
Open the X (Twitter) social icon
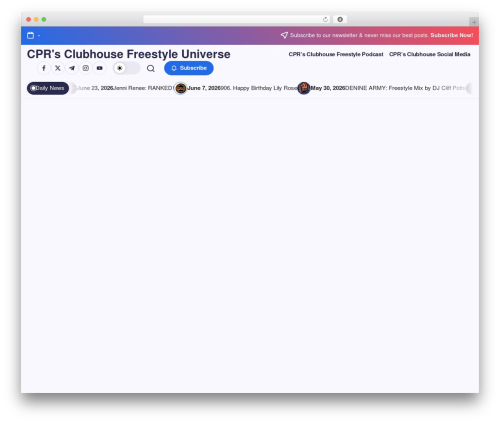coord(58,68)
